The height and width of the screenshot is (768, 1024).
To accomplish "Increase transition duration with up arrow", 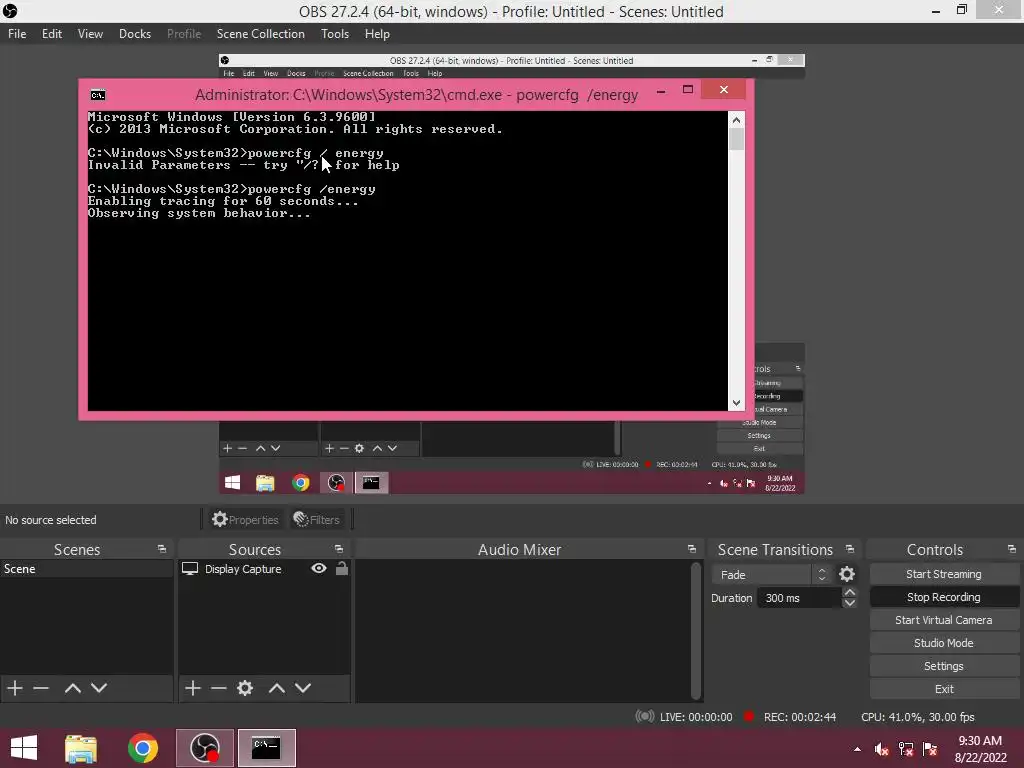I will tap(850, 592).
